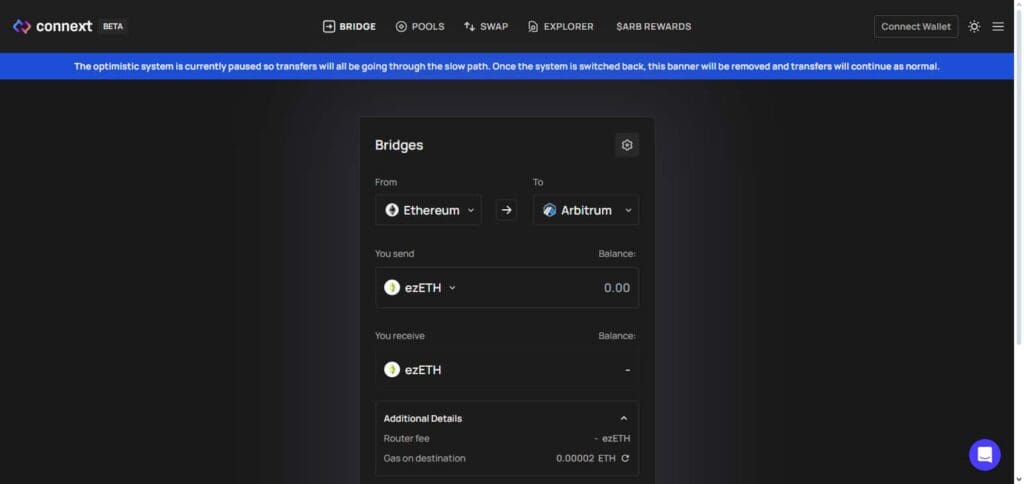This screenshot has width=1024, height=484.
Task: Click the router fee ezETH value
Action: (613, 439)
